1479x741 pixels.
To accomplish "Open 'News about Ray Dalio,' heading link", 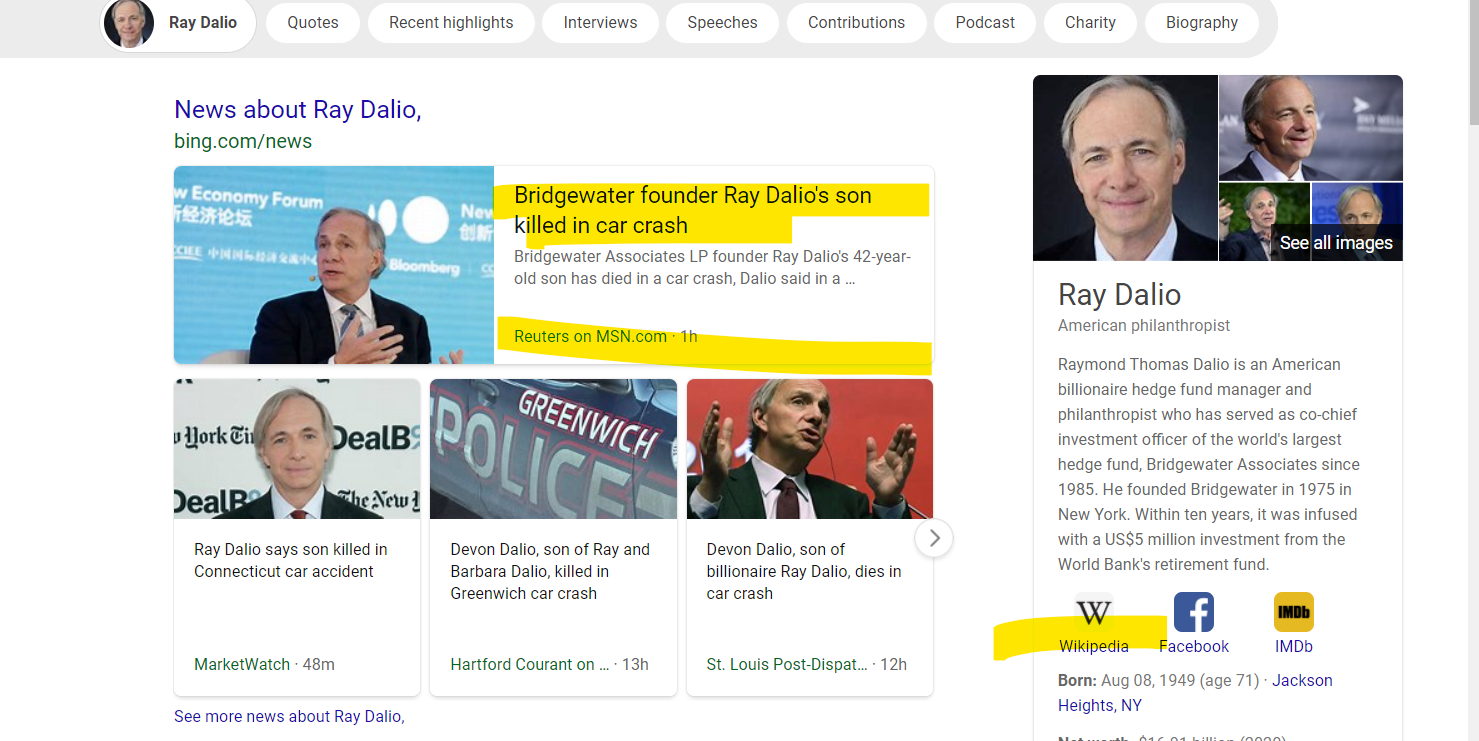I will (298, 109).
